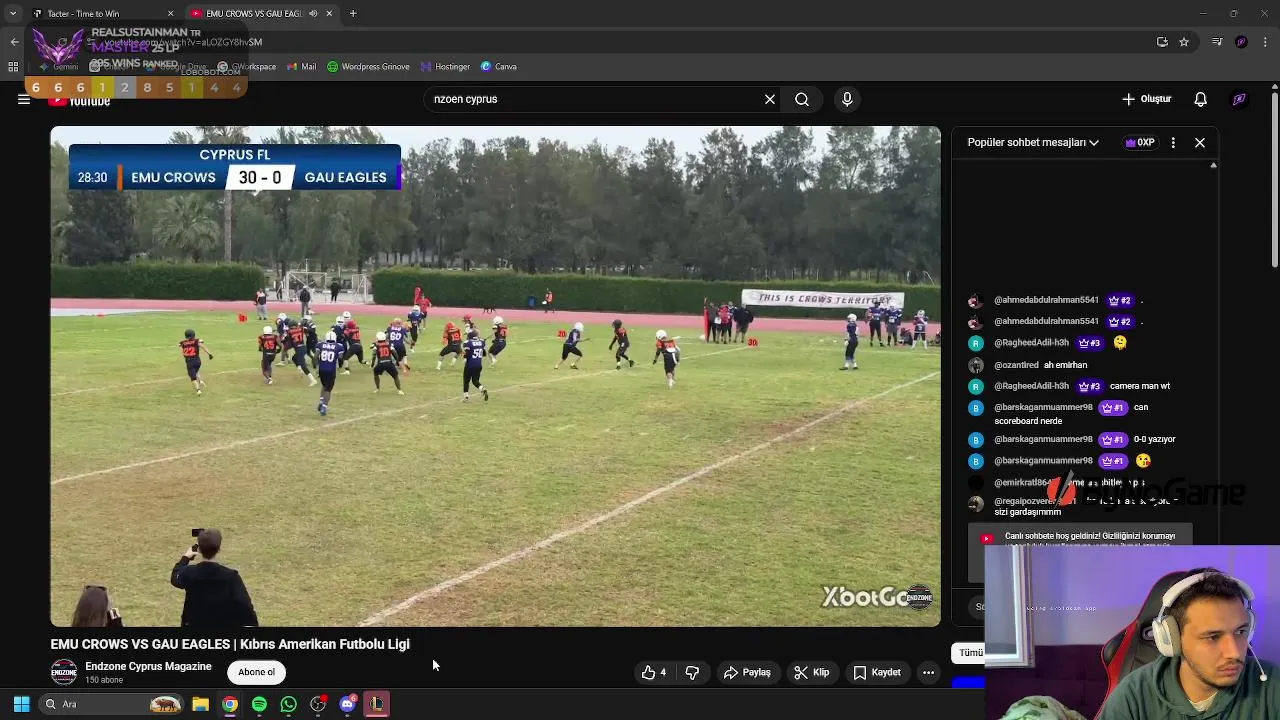Click Chrome icon in the taskbar
The height and width of the screenshot is (720, 1280).
[230, 704]
